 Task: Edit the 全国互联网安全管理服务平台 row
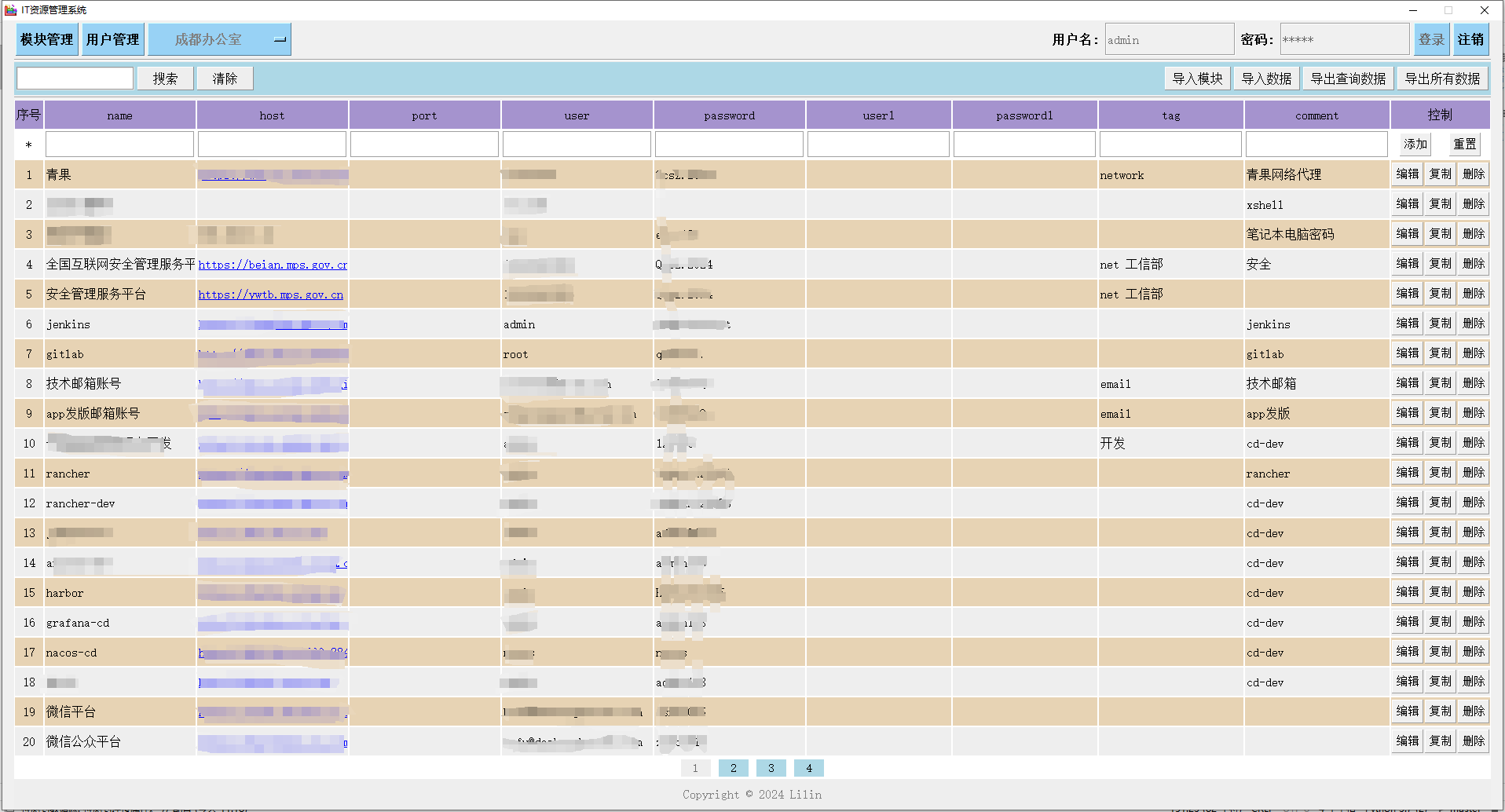1408,264
